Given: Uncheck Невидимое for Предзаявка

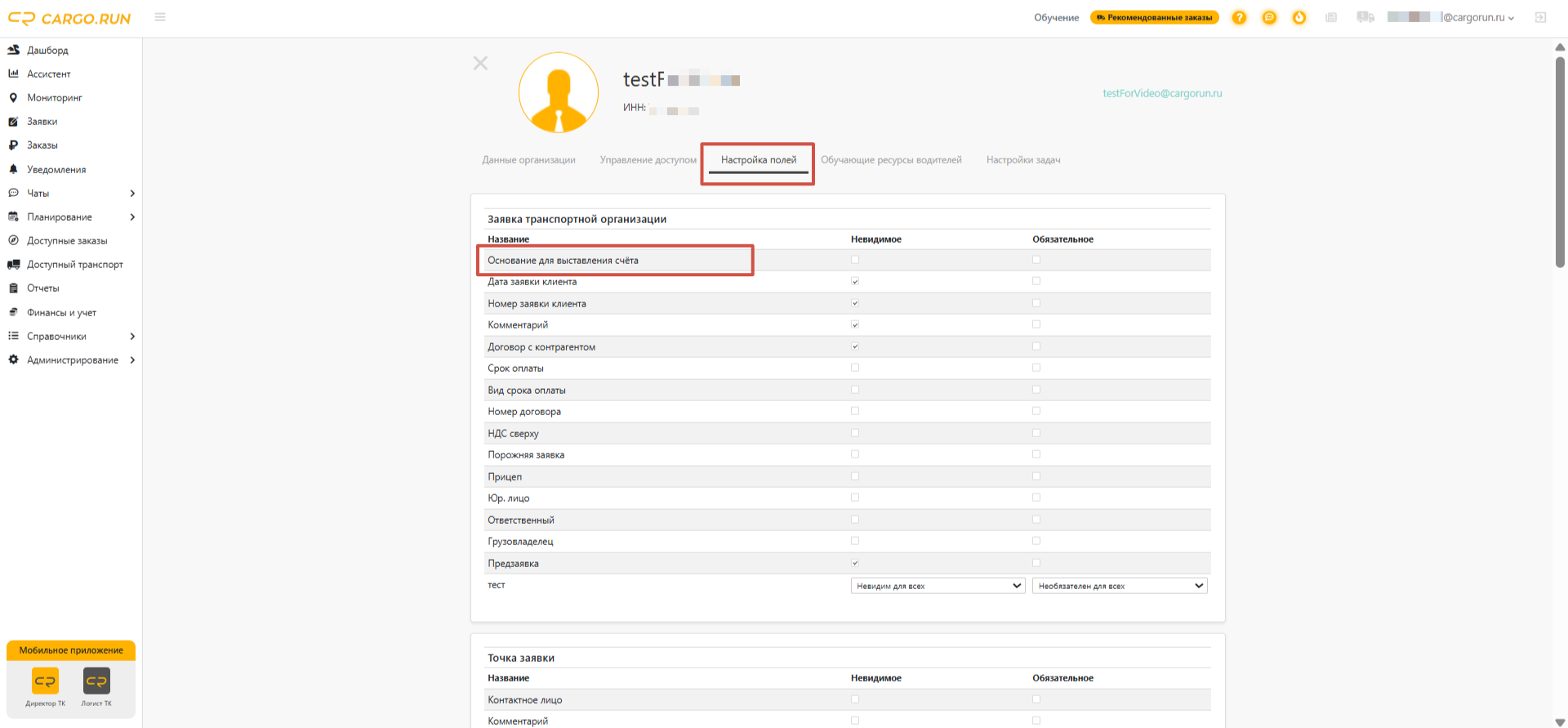Looking at the screenshot, I should coord(855,563).
